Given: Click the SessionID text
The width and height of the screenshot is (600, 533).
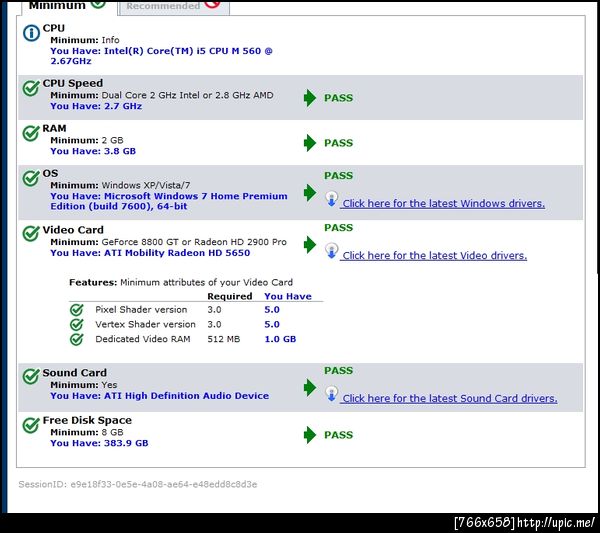Looking at the screenshot, I should click(x=138, y=484).
